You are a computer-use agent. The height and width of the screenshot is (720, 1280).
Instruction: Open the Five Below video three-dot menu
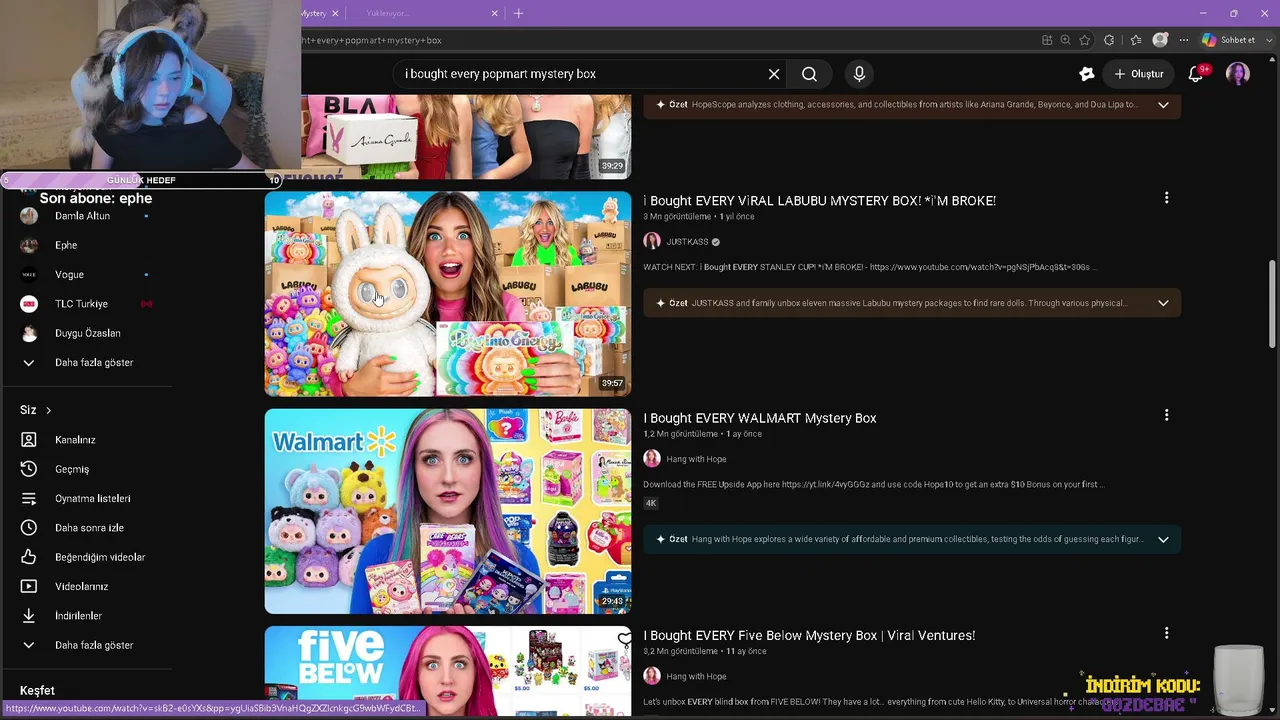tap(1166, 633)
